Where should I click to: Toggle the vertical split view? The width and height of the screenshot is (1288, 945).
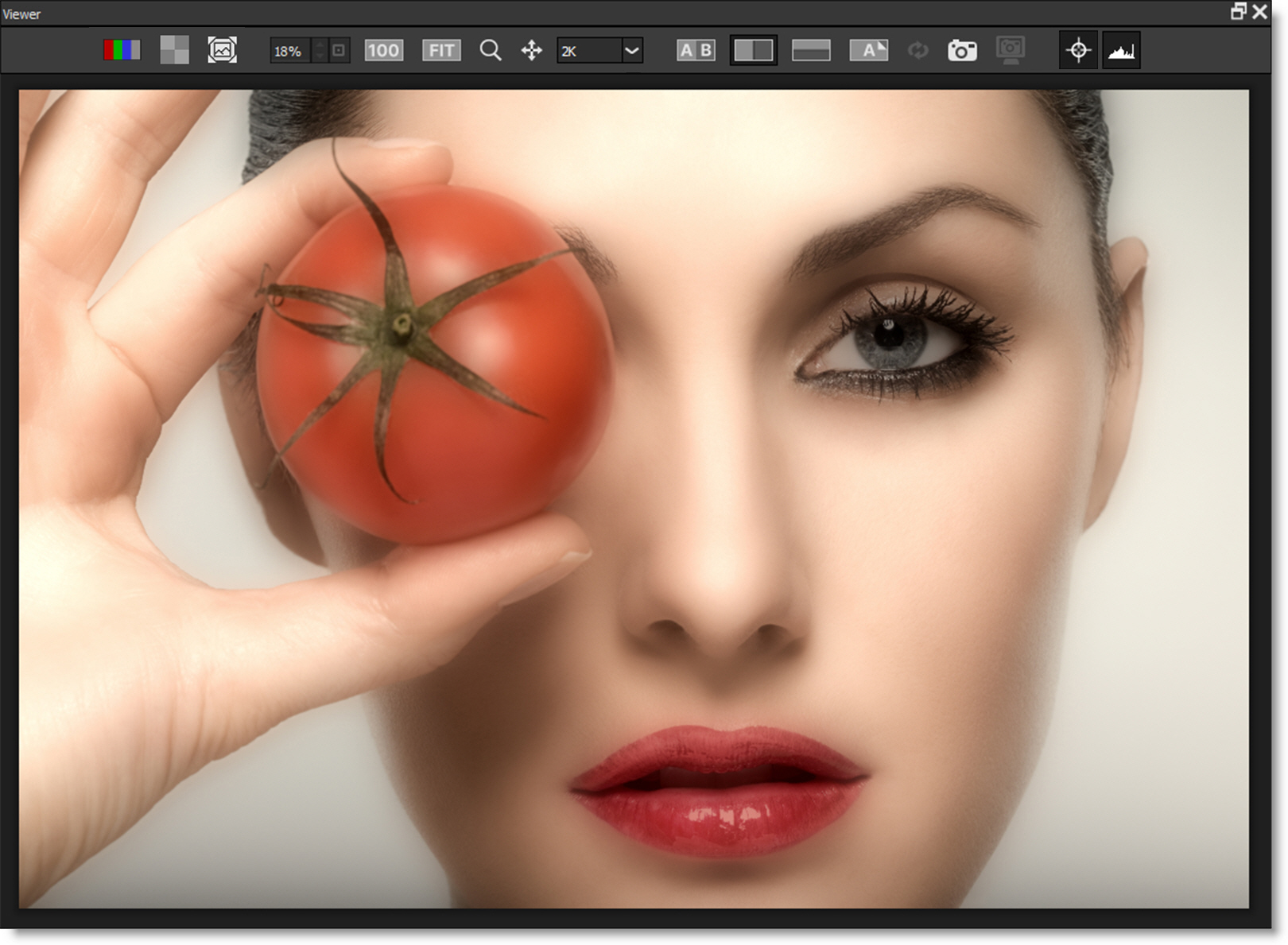(753, 51)
